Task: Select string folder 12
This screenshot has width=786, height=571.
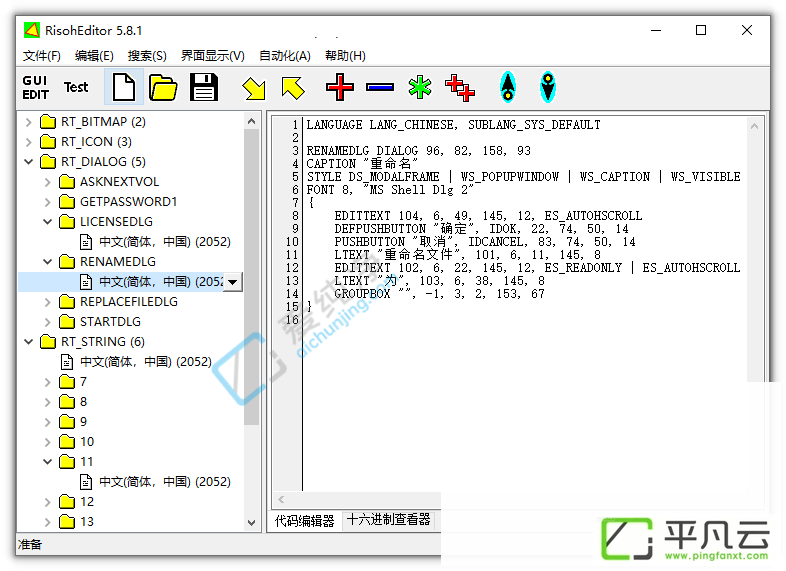Action: [77, 502]
